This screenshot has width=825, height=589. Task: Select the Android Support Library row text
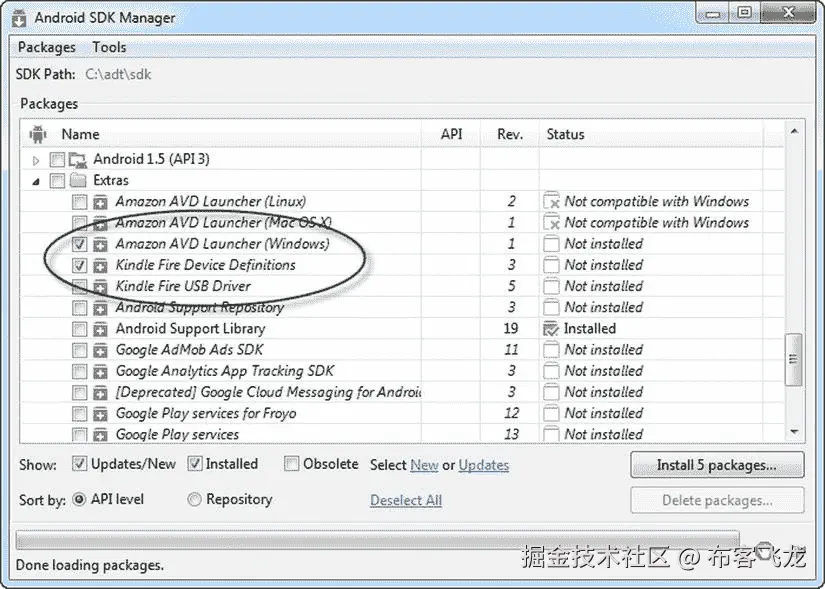point(190,329)
